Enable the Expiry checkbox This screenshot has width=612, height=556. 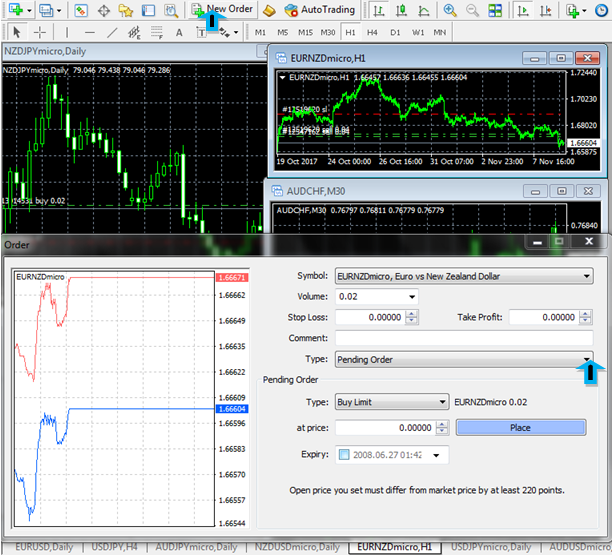pyautogui.click(x=345, y=455)
